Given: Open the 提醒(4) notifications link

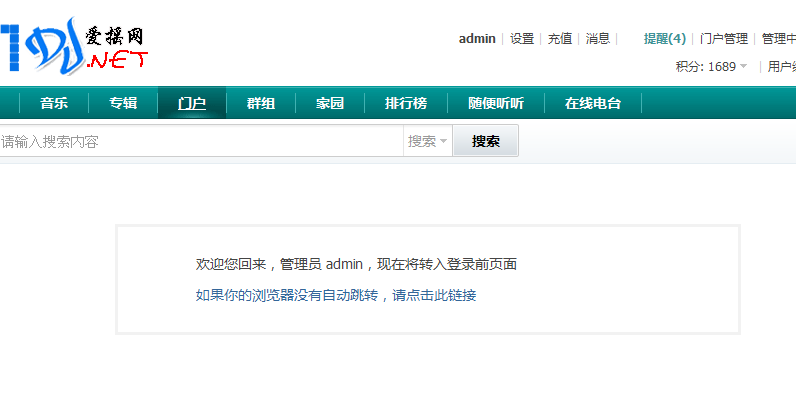Looking at the screenshot, I should pos(665,39).
